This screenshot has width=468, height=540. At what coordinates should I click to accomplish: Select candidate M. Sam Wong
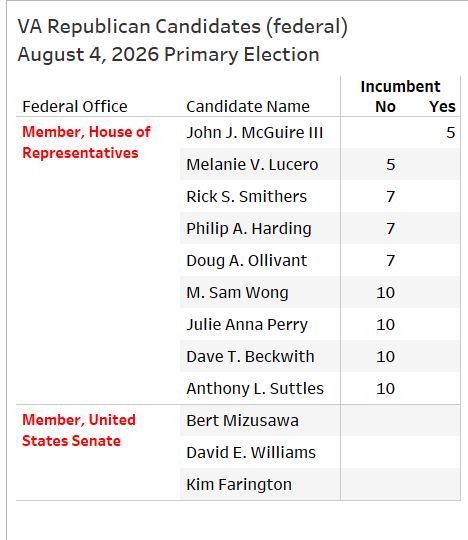coord(237,293)
